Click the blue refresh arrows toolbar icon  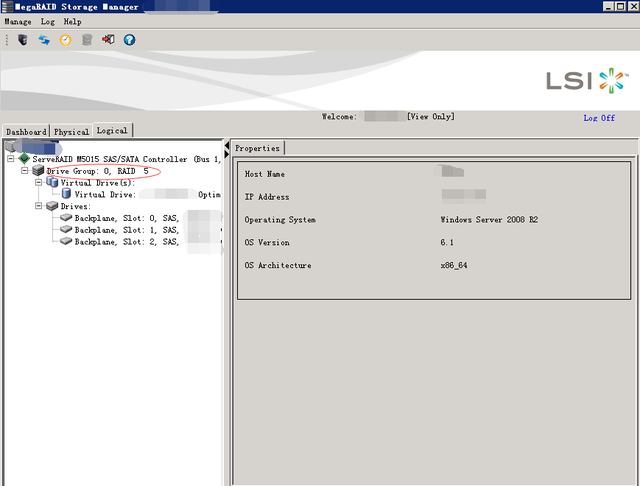pyautogui.click(x=44, y=40)
